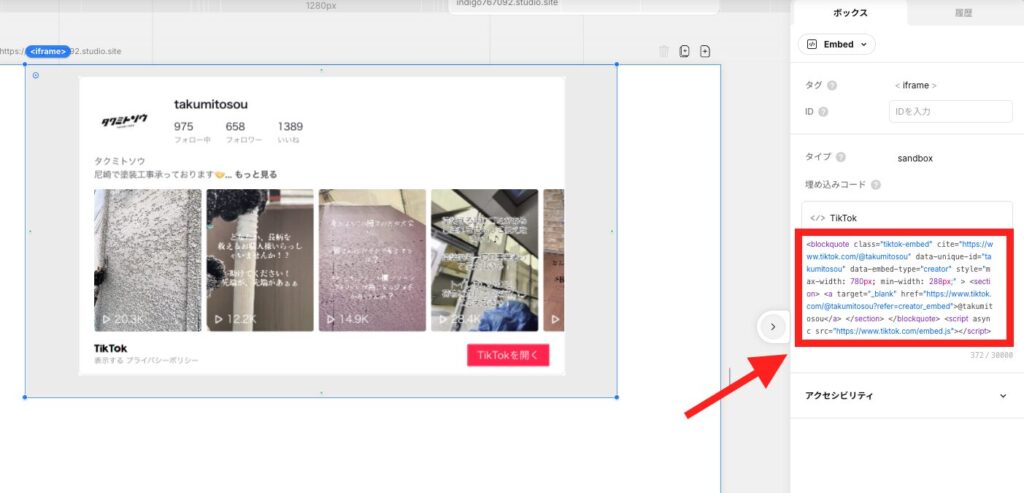Click the help icon next to タイプ
1024x493 pixels.
(x=840, y=157)
